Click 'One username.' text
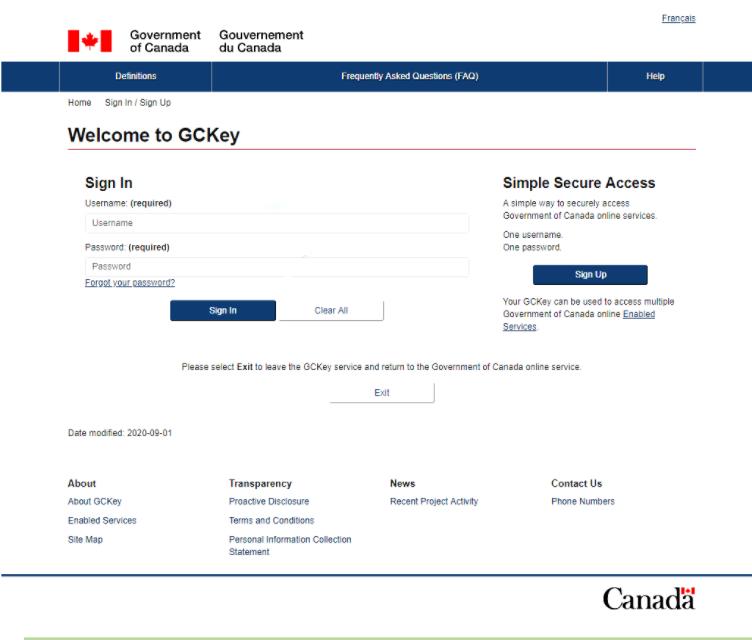 point(533,235)
